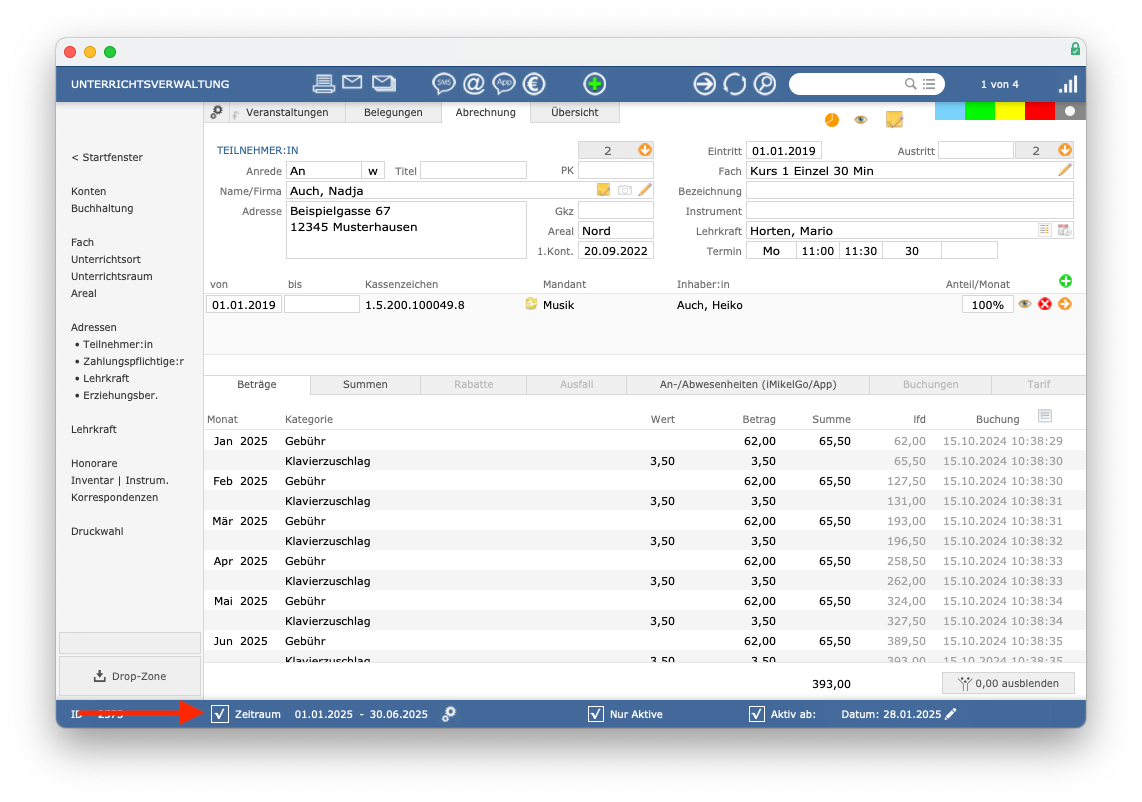
Task: Click the gray circle toggle after the red swatch
Action: point(1070,111)
